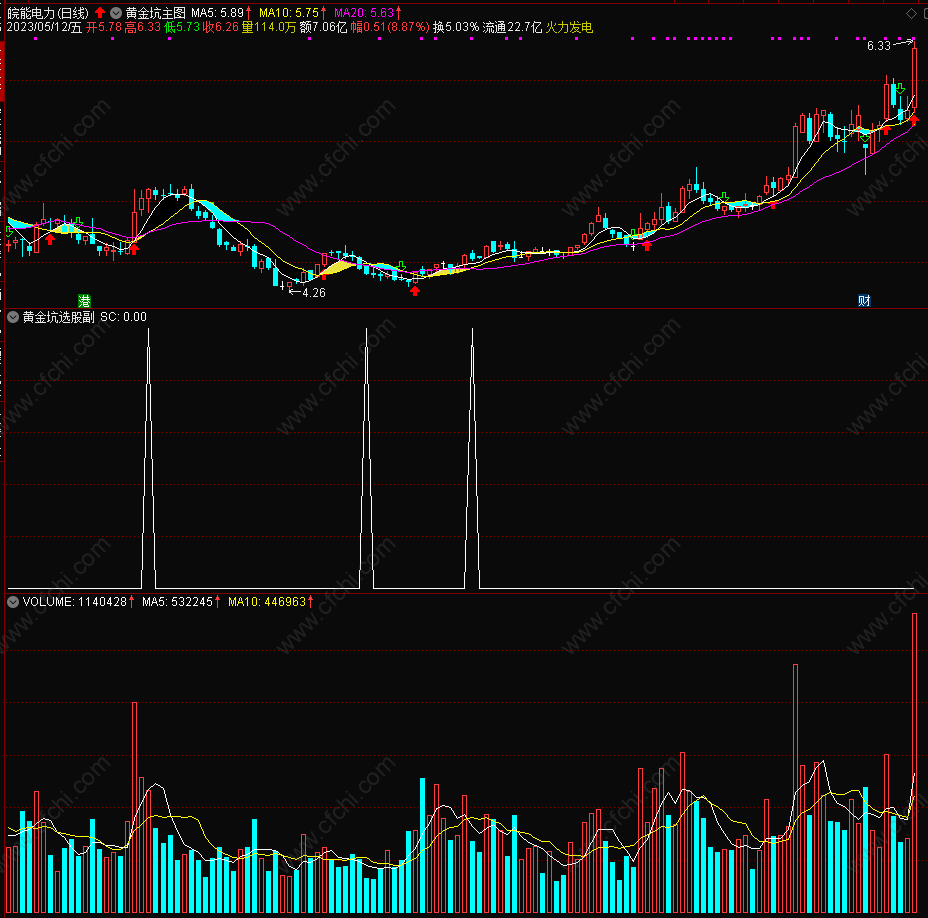Click the 火力发电 sector link
Screen dimensions: 928x918
[569, 27]
